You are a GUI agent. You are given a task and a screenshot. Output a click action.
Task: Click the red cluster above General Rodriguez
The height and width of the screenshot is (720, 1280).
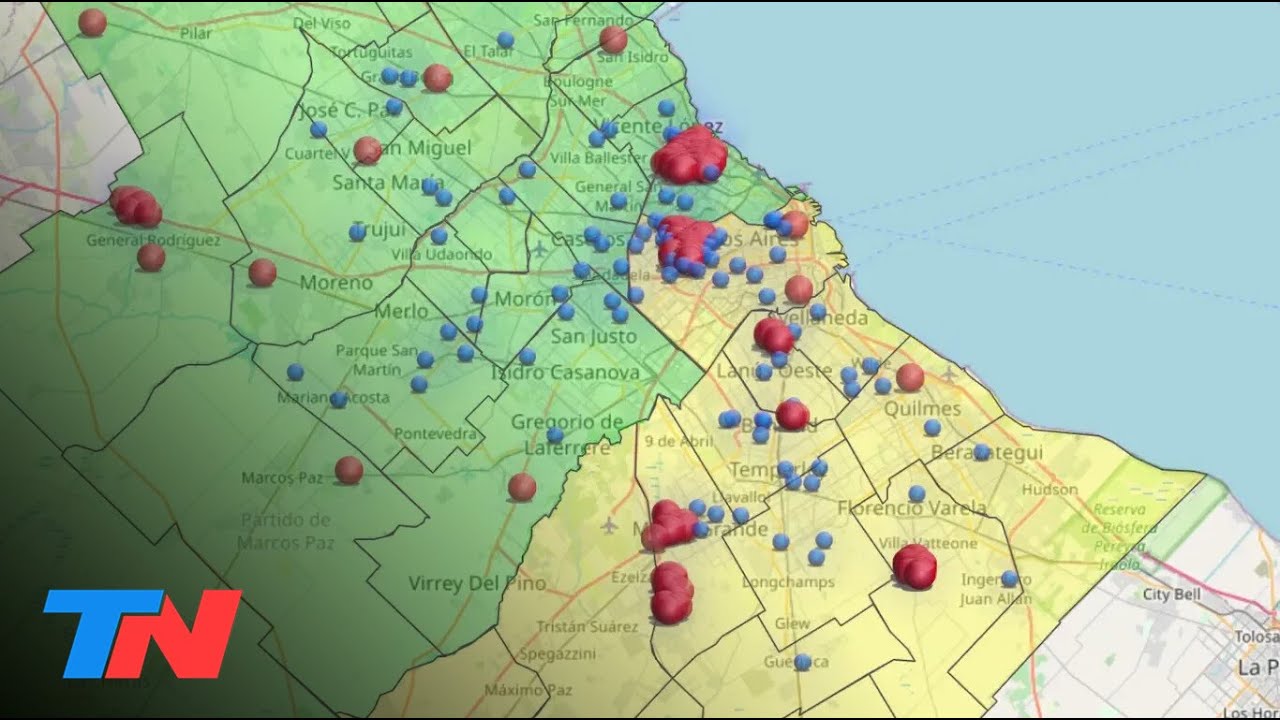coord(135,205)
